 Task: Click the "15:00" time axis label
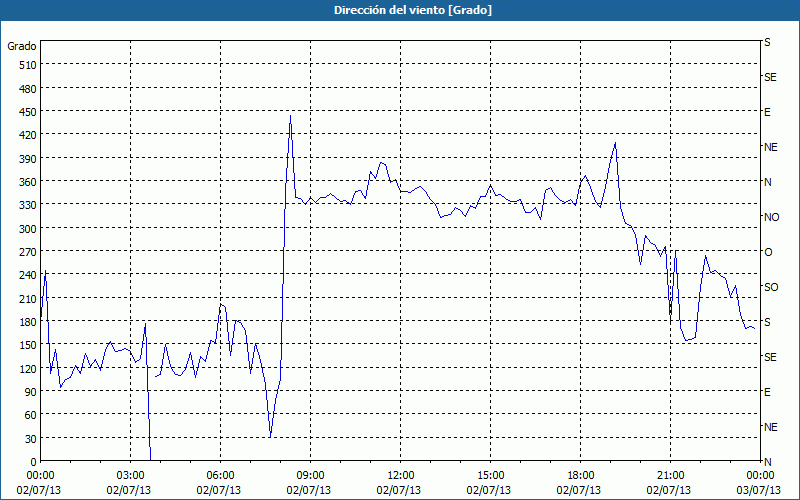(x=490, y=476)
